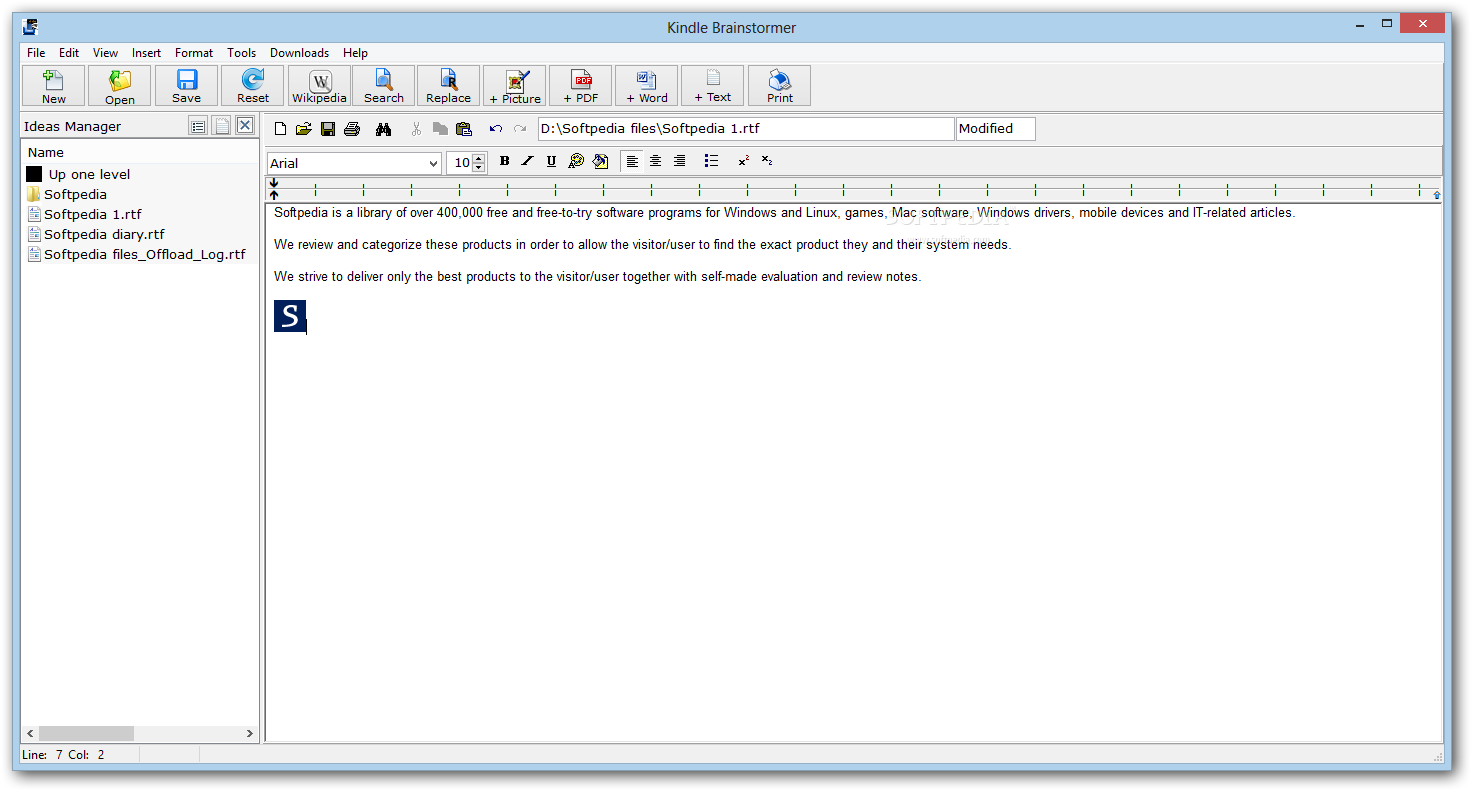This screenshot has height=791, width=1472.
Task: Click small open-folder icon beside path field
Action: pyautogui.click(x=304, y=129)
